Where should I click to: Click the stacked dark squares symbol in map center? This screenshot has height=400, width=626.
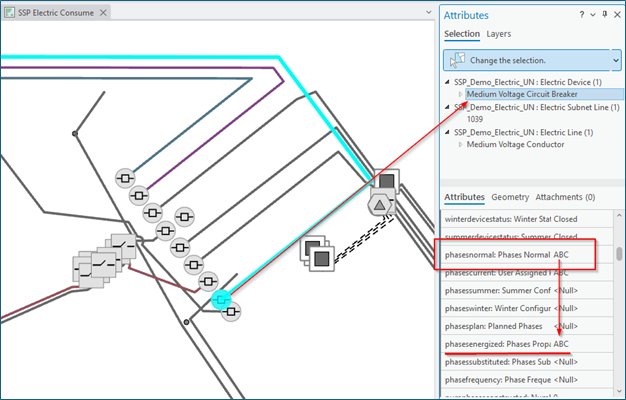tap(317, 255)
